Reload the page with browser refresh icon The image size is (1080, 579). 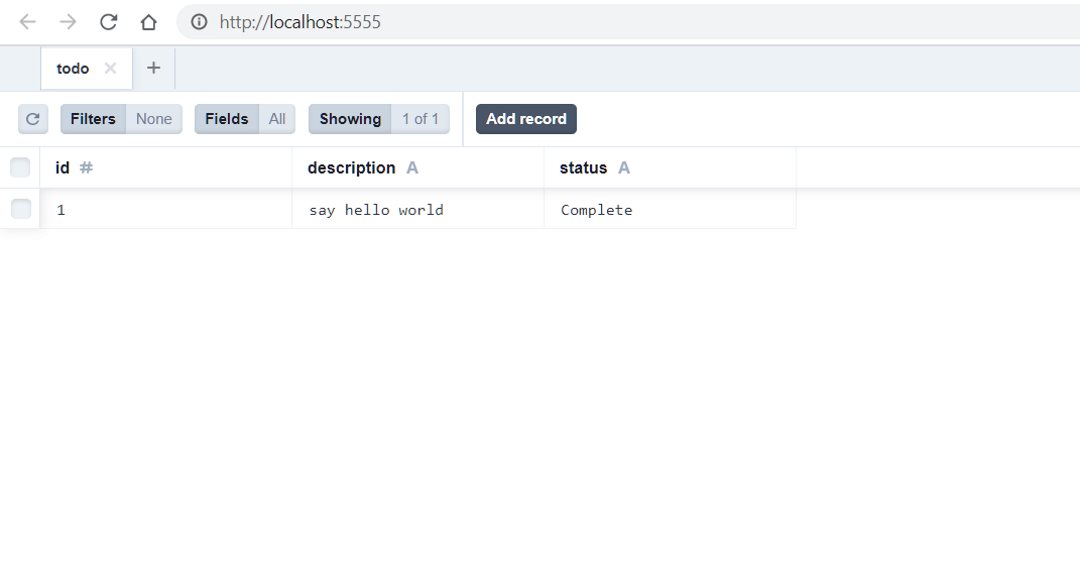pyautogui.click(x=108, y=22)
